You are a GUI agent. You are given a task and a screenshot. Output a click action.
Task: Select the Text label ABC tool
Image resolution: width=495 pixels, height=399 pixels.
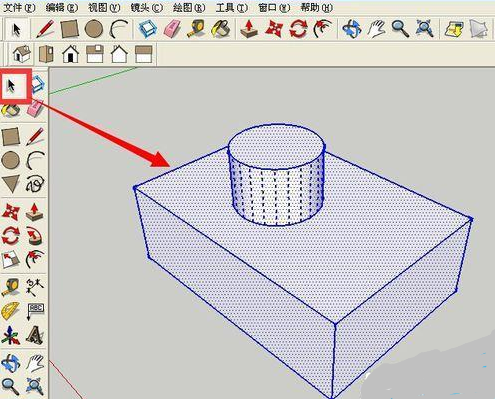pos(35,311)
